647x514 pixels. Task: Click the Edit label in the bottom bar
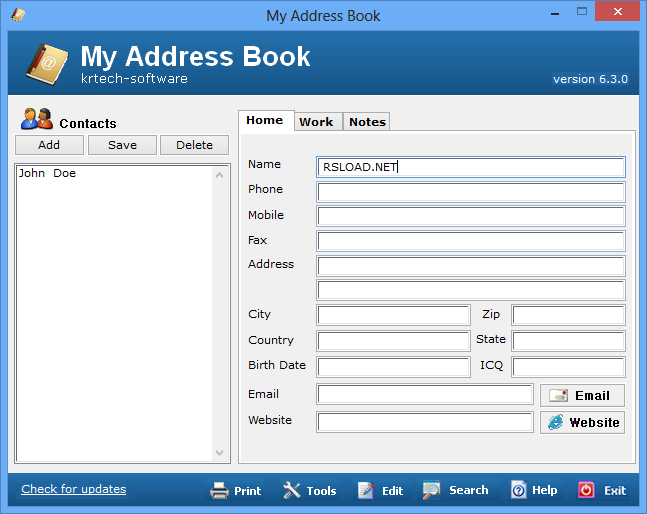pyautogui.click(x=392, y=491)
